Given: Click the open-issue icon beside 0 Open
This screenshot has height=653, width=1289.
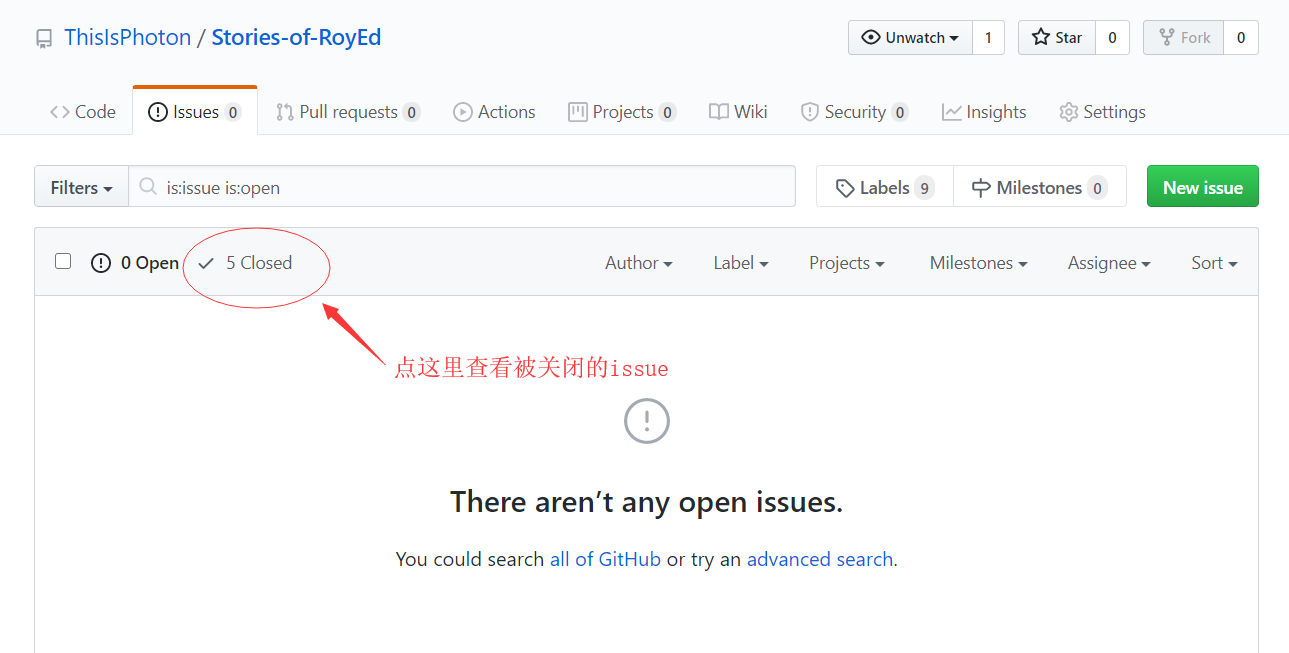Looking at the screenshot, I should [x=101, y=263].
